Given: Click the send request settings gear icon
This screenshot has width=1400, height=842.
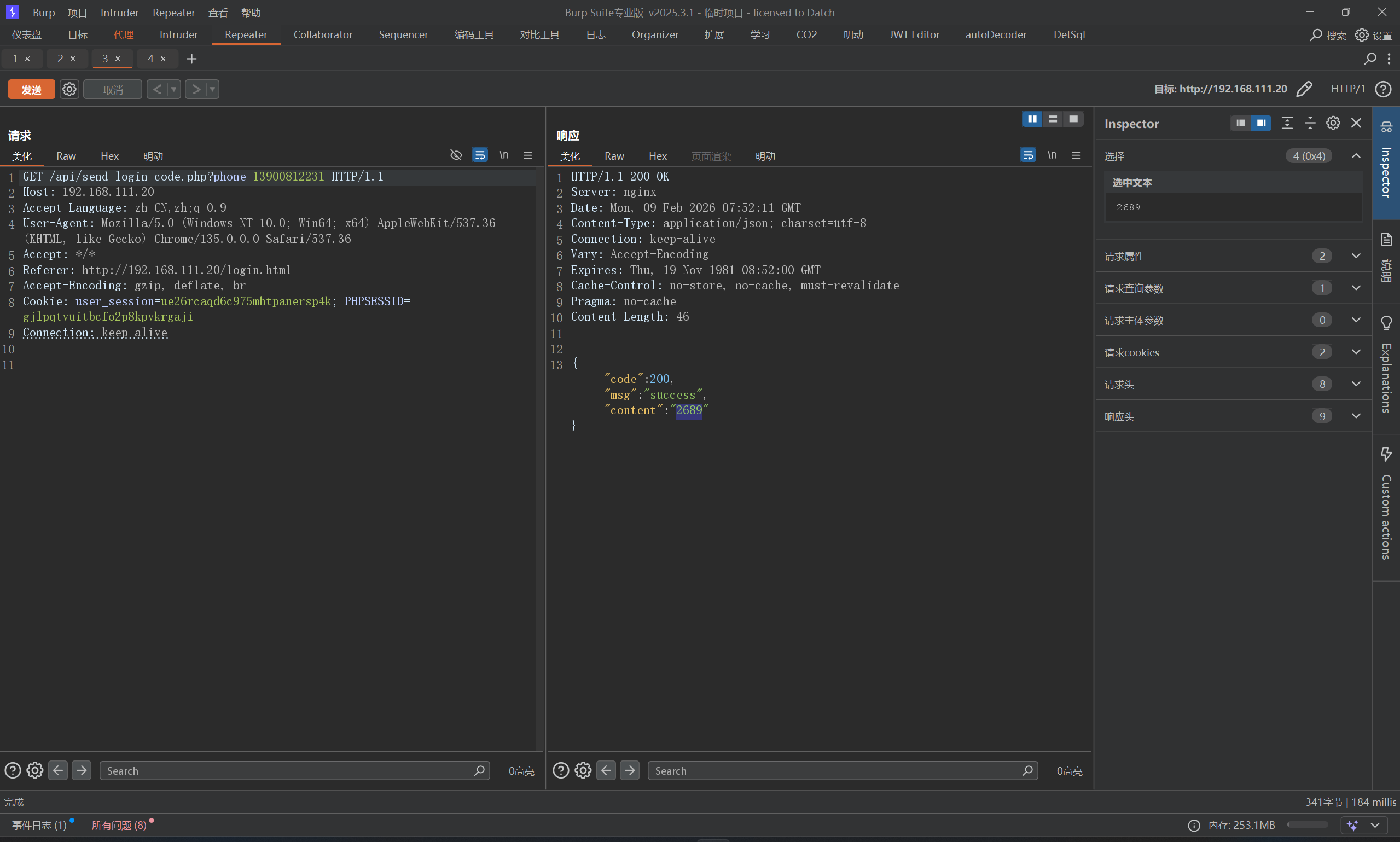Looking at the screenshot, I should 69,89.
